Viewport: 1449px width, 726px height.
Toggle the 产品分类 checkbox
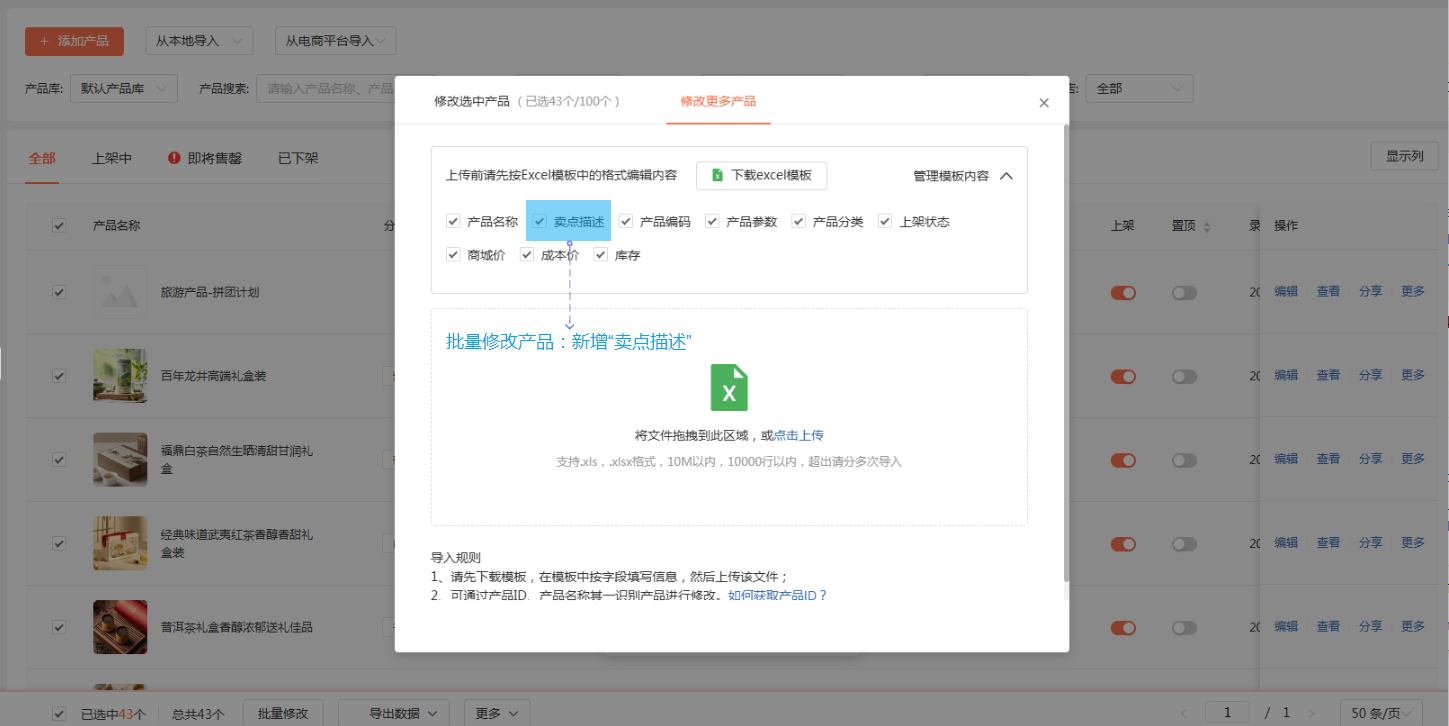pyautogui.click(x=799, y=221)
